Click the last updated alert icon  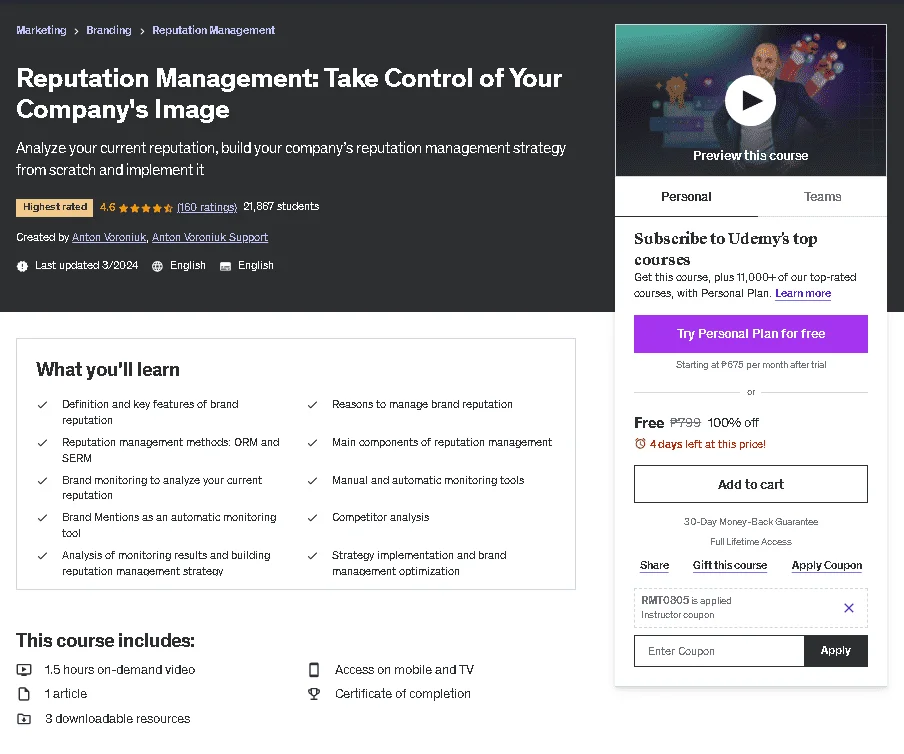pyautogui.click(x=22, y=266)
